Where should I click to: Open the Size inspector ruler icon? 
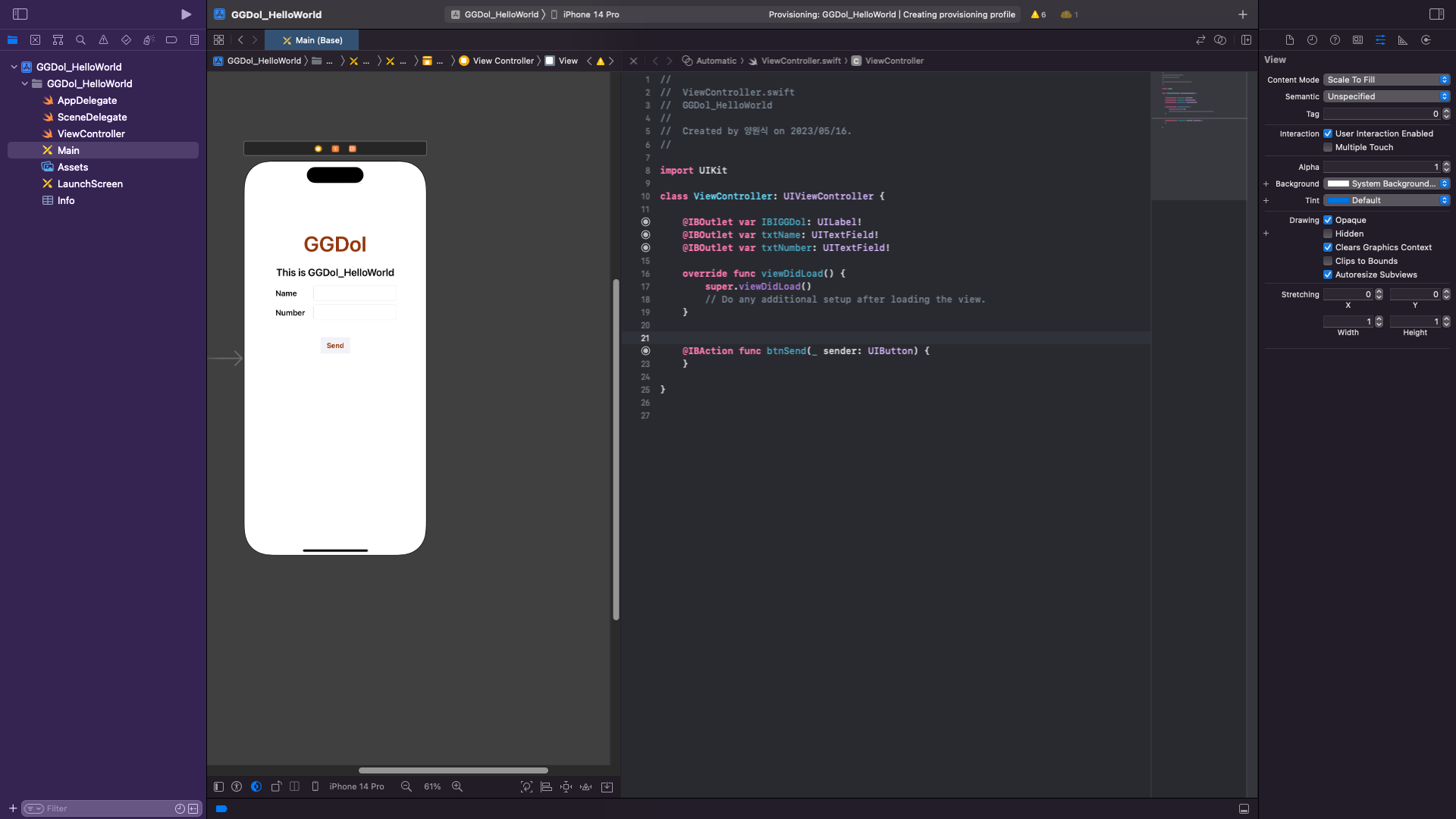tap(1403, 40)
